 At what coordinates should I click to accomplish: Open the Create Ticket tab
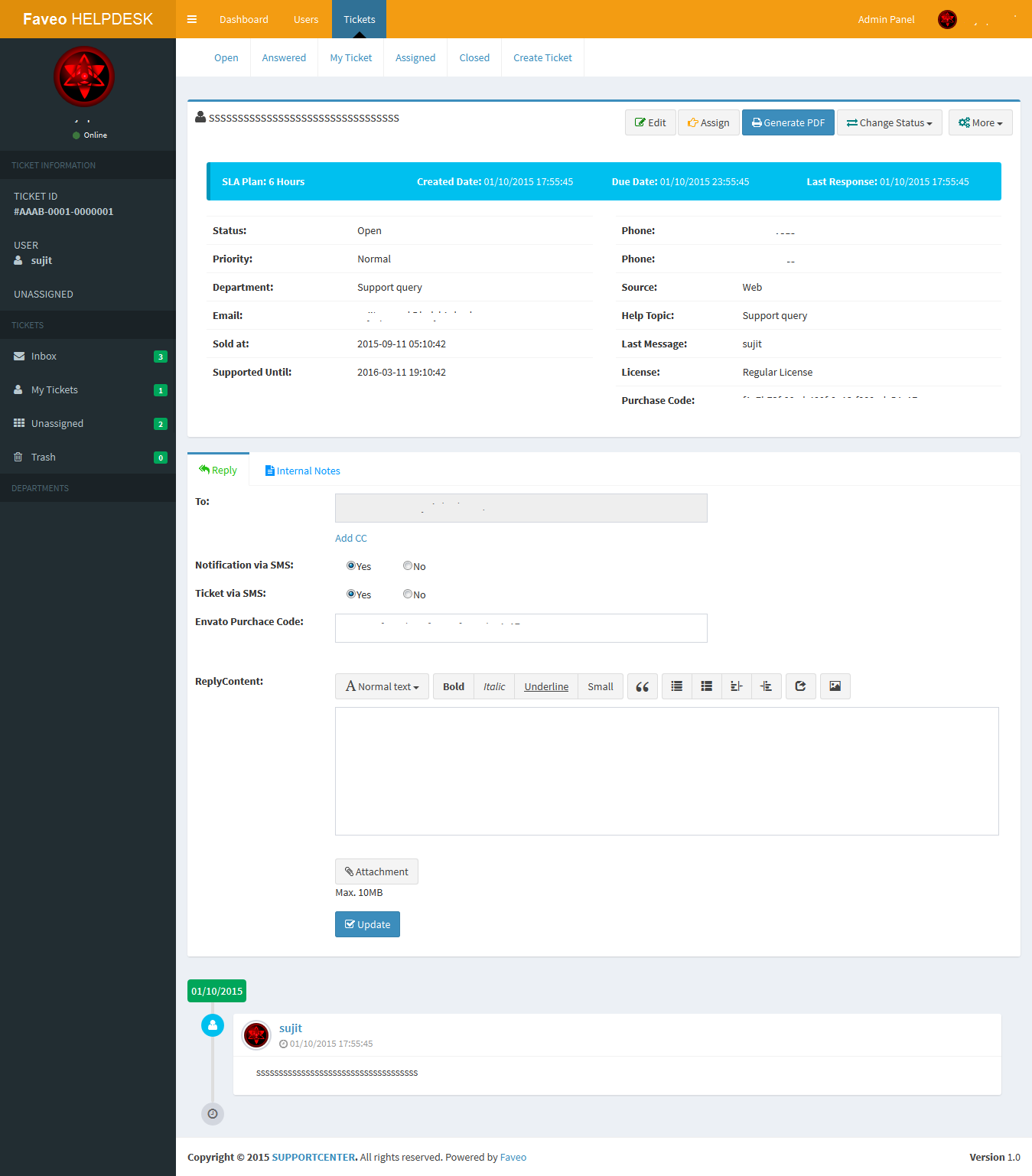pos(543,57)
